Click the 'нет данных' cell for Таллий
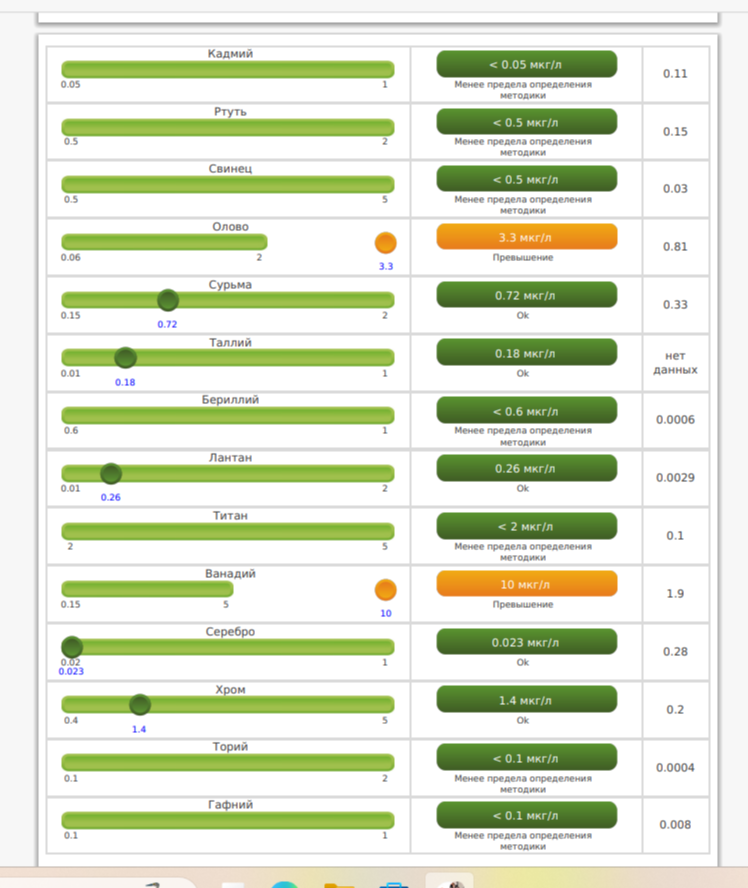This screenshot has width=748, height=888. (x=675, y=362)
